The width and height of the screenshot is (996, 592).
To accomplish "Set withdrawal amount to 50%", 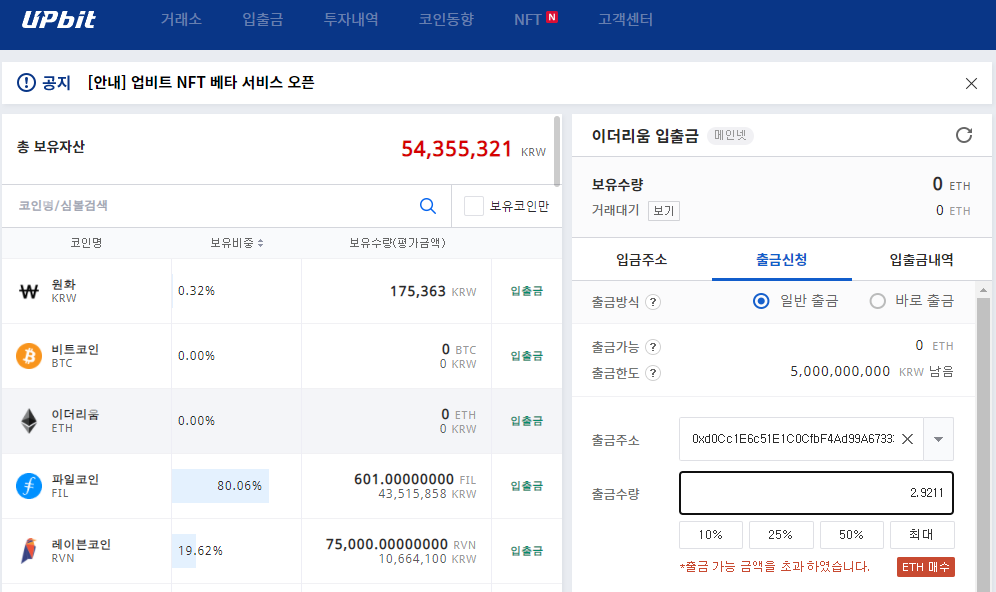I will [x=852, y=535].
